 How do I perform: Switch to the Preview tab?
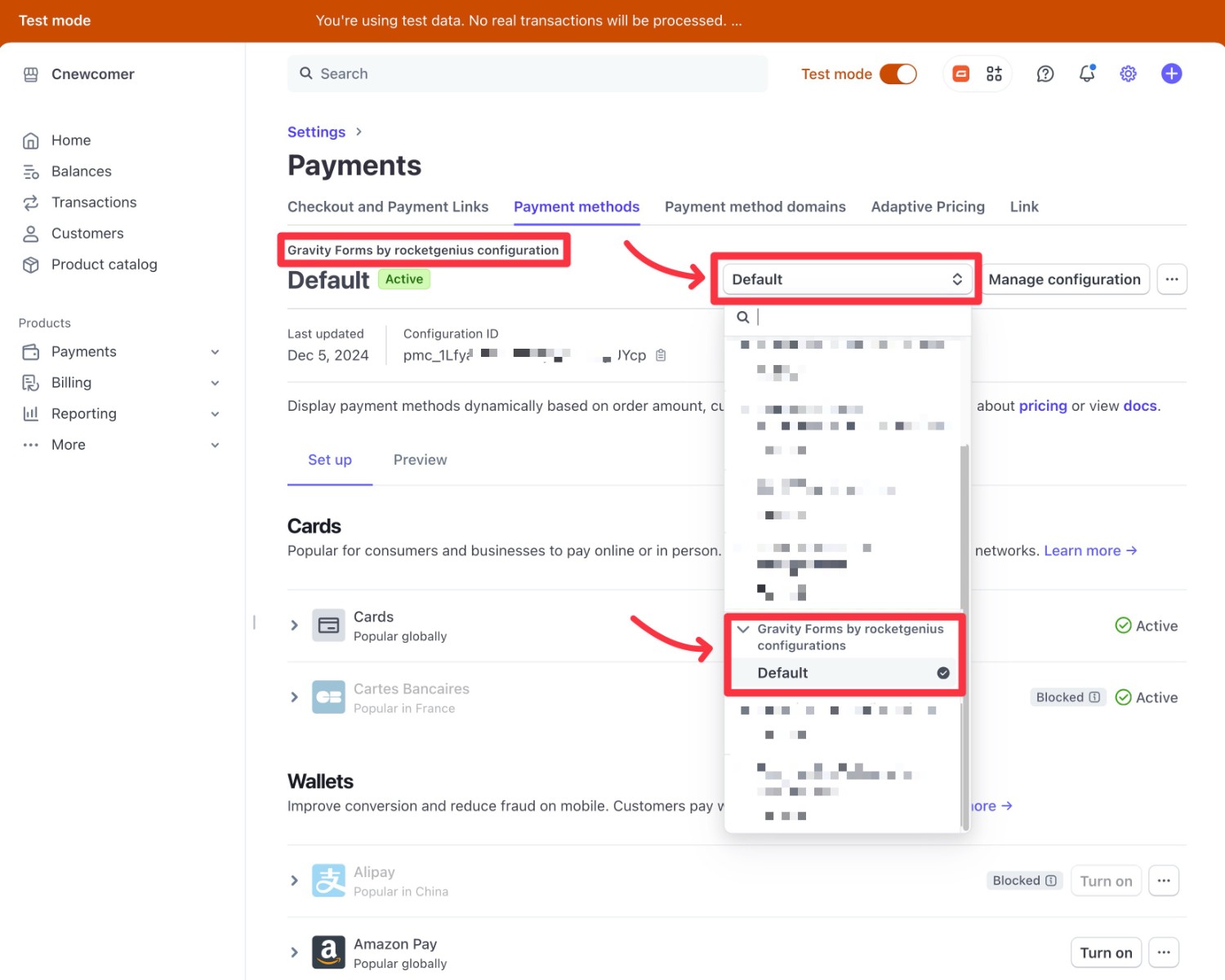point(421,460)
